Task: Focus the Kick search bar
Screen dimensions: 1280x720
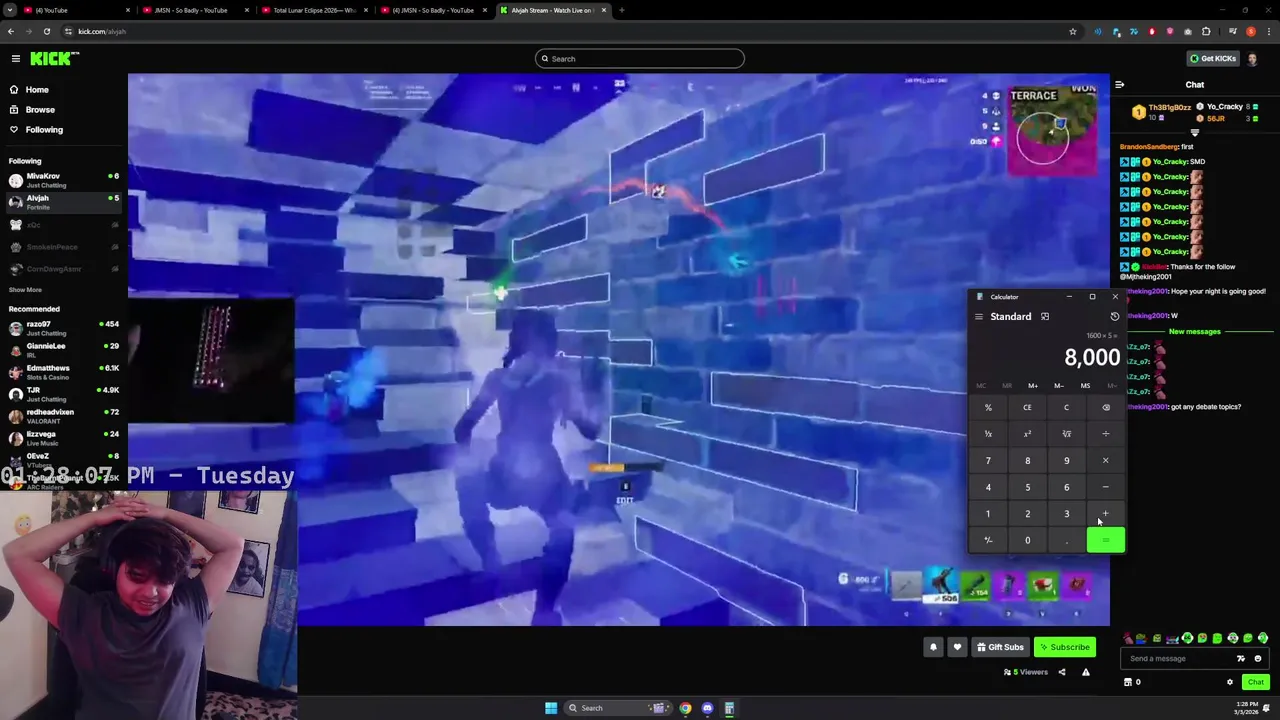Action: click(640, 59)
